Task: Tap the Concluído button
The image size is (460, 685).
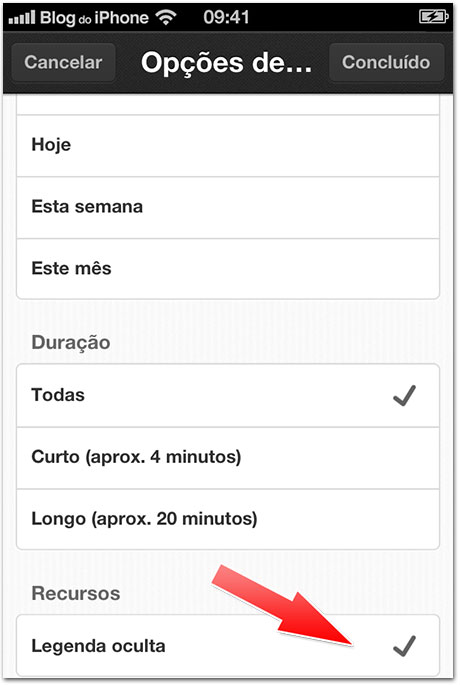Action: 386,62
